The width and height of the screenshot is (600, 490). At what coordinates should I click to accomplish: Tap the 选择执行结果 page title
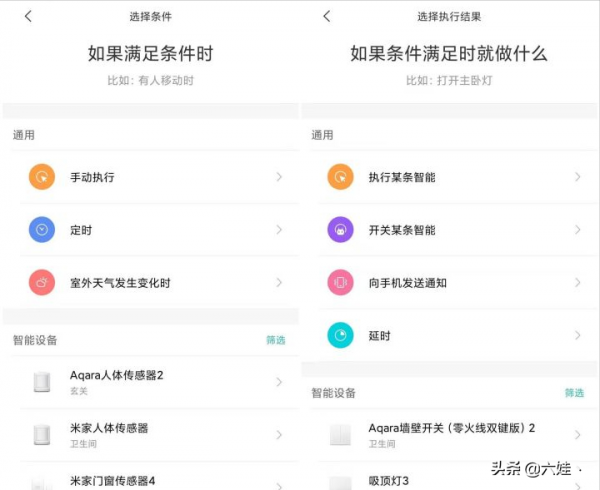[449, 16]
